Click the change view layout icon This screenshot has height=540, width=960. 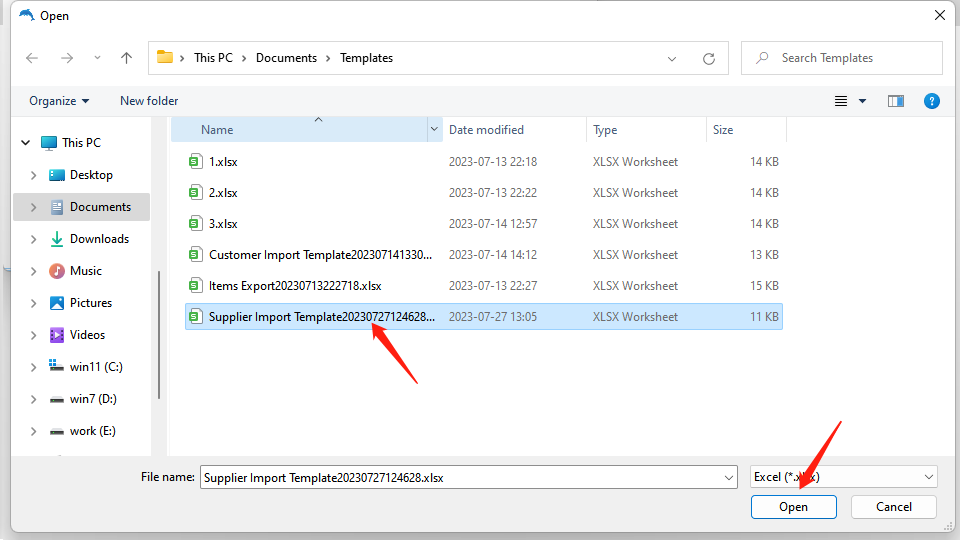[841, 101]
